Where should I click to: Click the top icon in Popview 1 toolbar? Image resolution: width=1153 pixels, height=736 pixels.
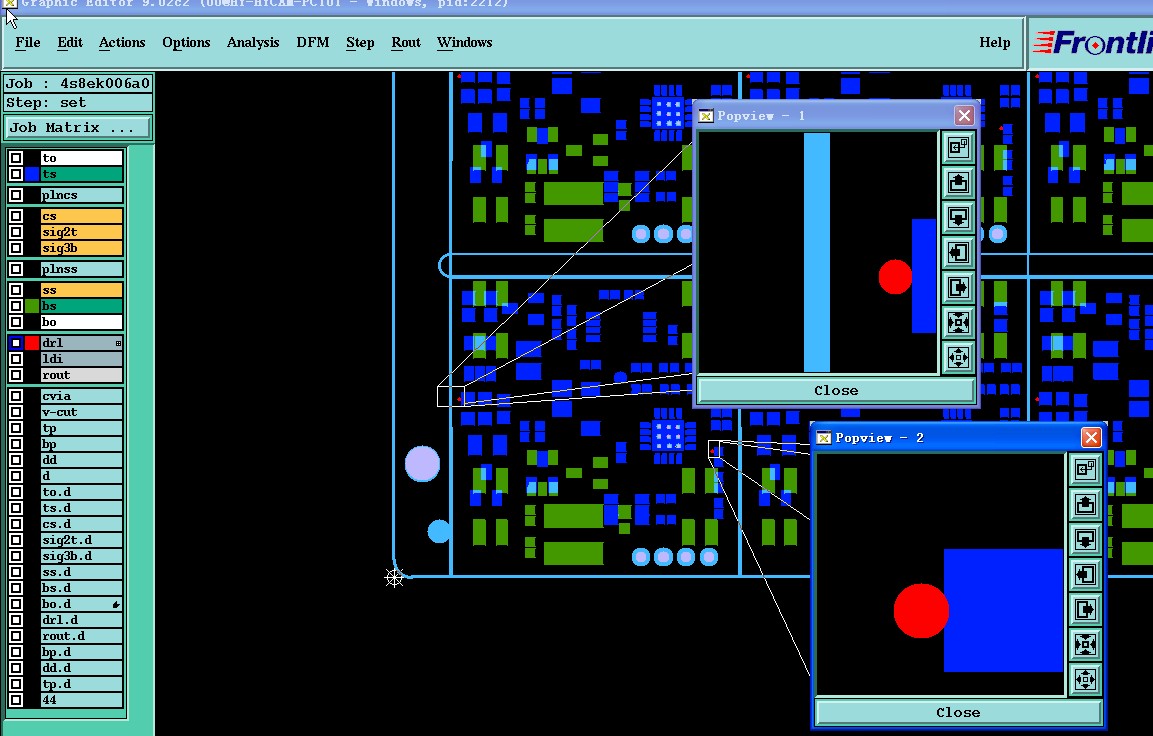click(958, 147)
